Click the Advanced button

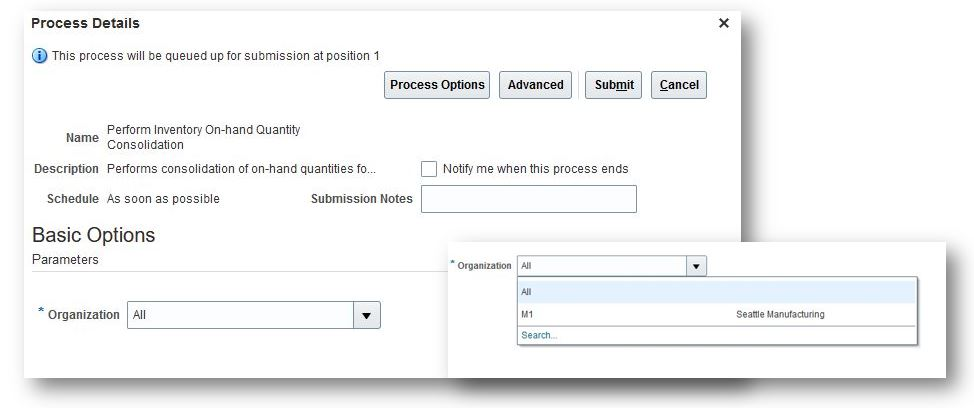click(x=535, y=85)
